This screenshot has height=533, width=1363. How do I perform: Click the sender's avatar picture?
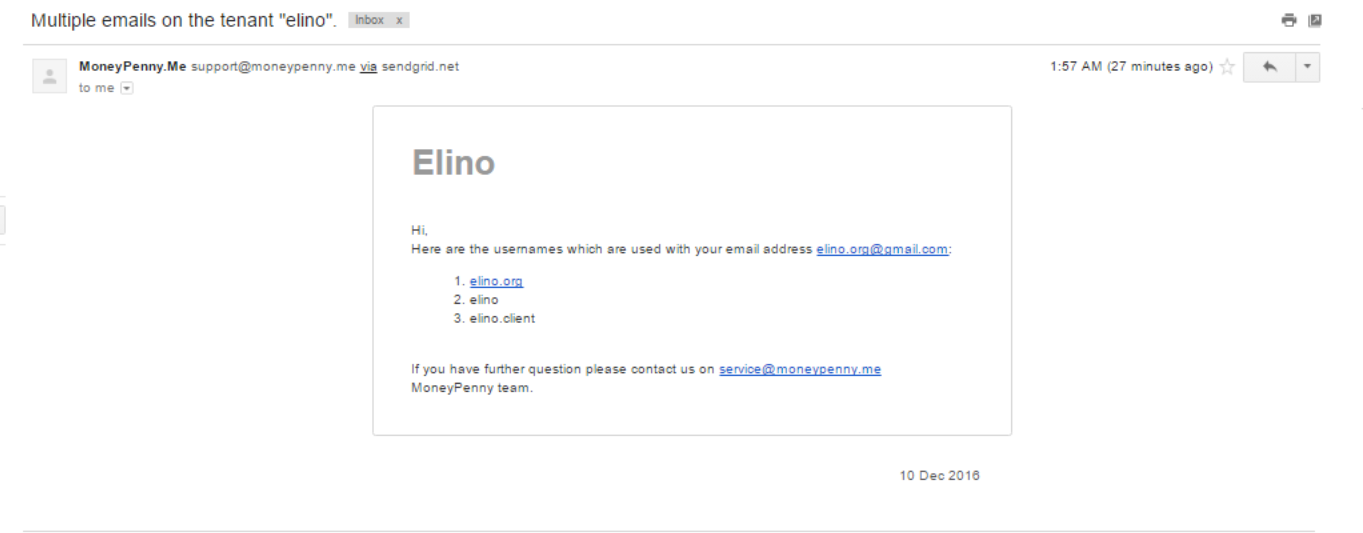[x=49, y=76]
